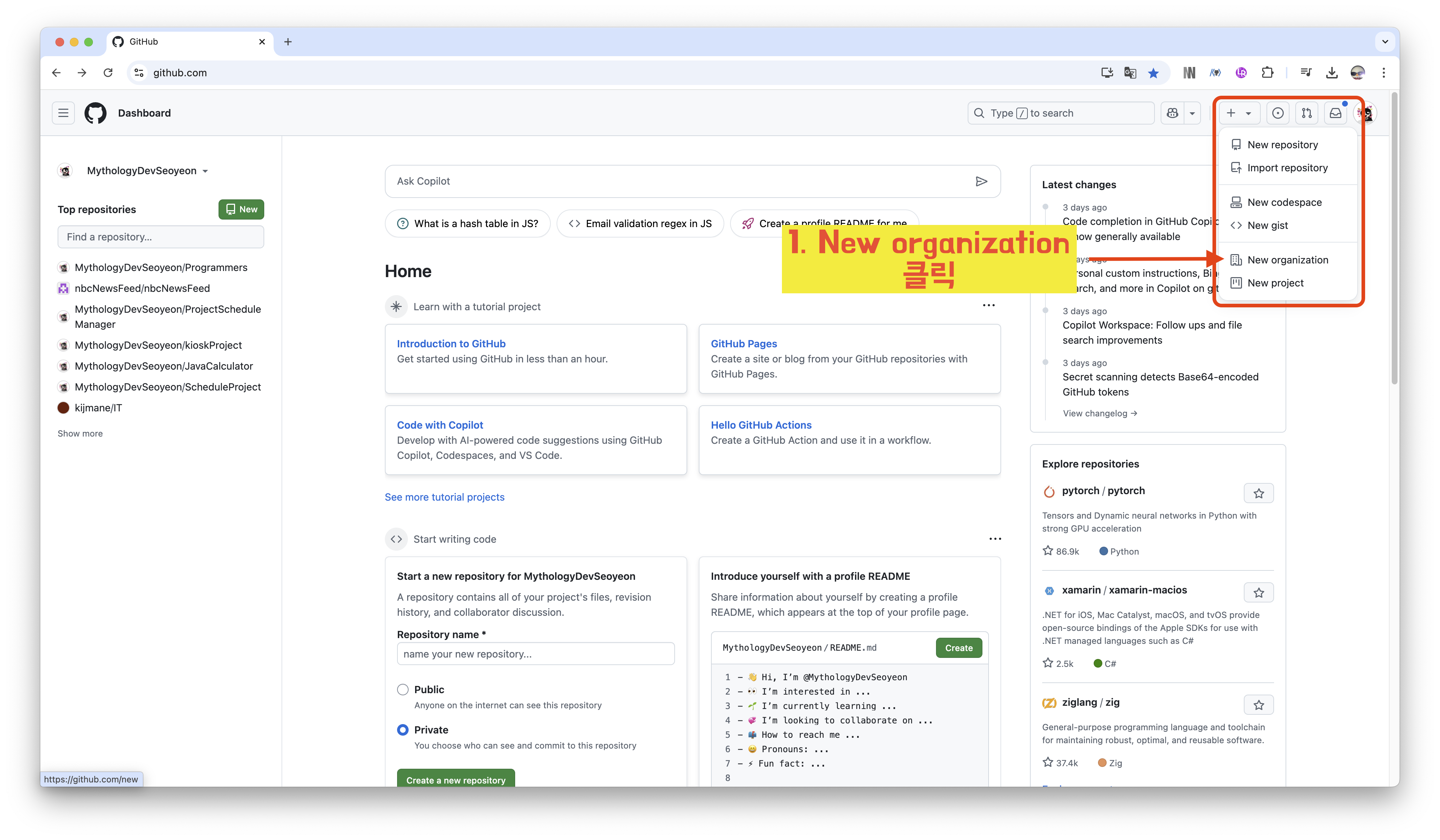
Task: Open Pull requests icon in header
Action: (x=1306, y=113)
